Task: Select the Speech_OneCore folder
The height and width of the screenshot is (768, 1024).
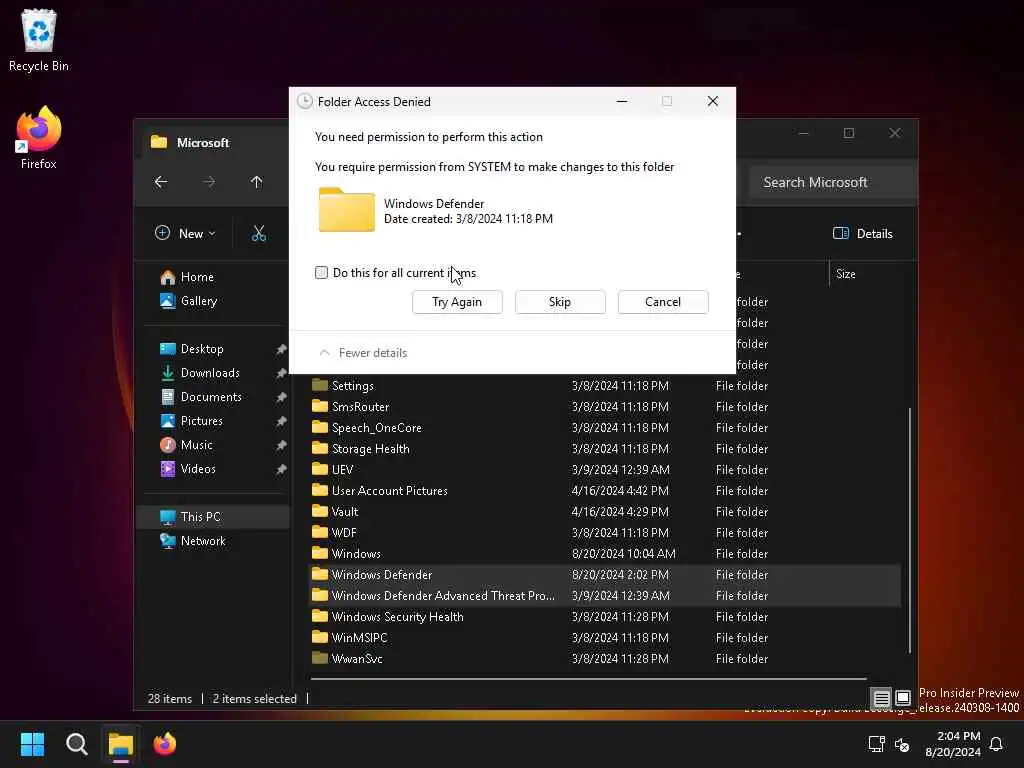Action: [x=604, y=428]
